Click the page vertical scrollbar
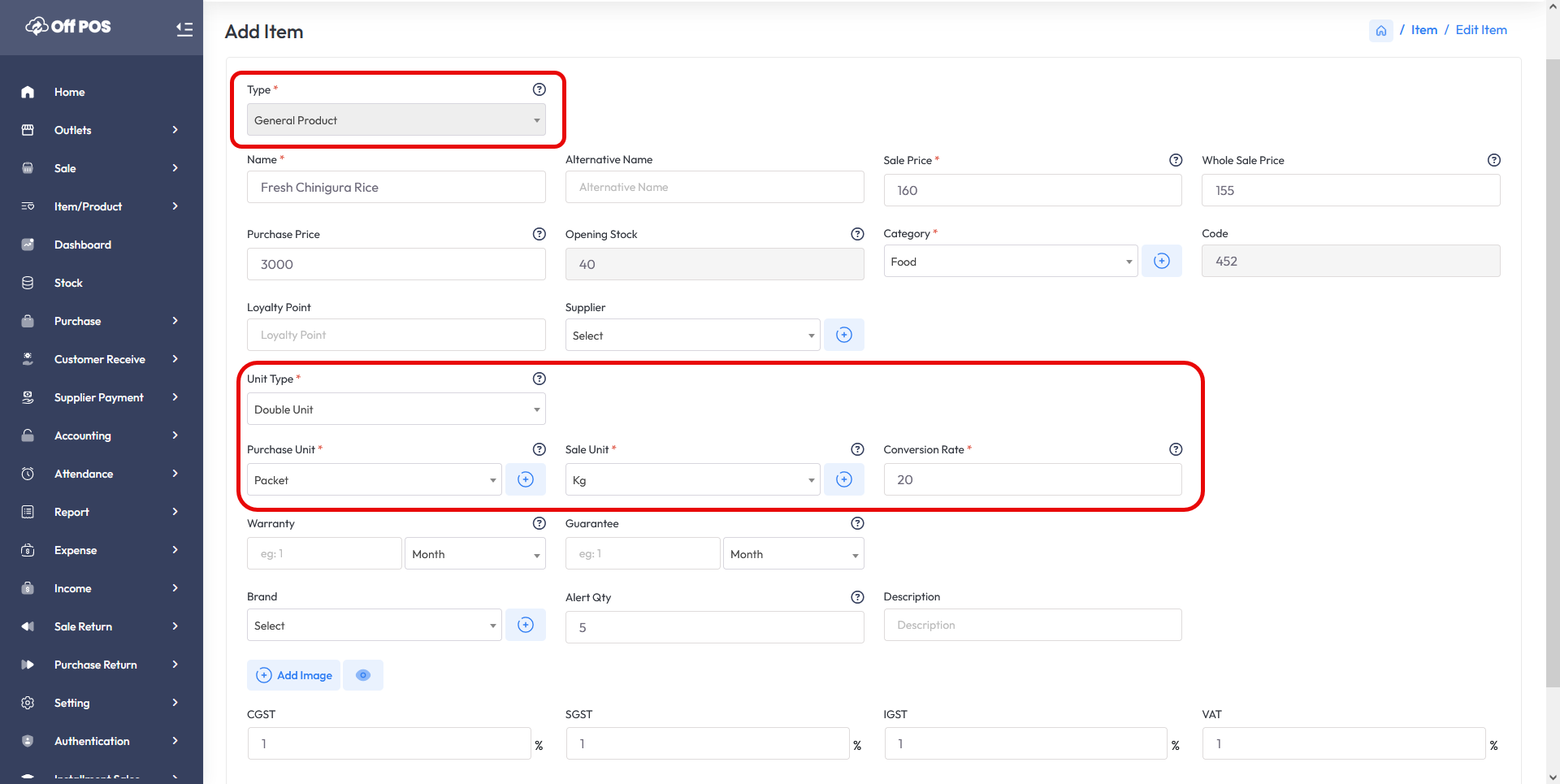This screenshot has height=784, width=1560. pos(1552,366)
